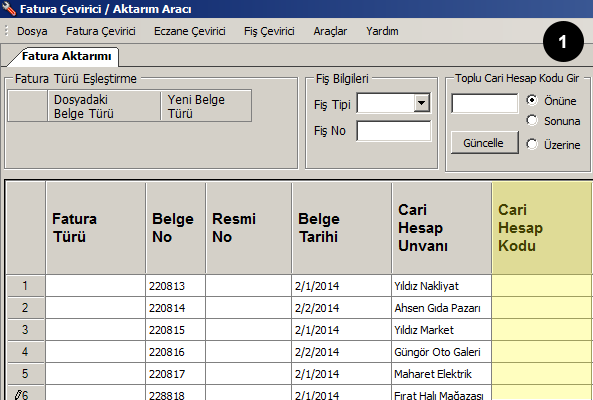
Task: Select the Üzerine radio button
Action: pos(532,144)
